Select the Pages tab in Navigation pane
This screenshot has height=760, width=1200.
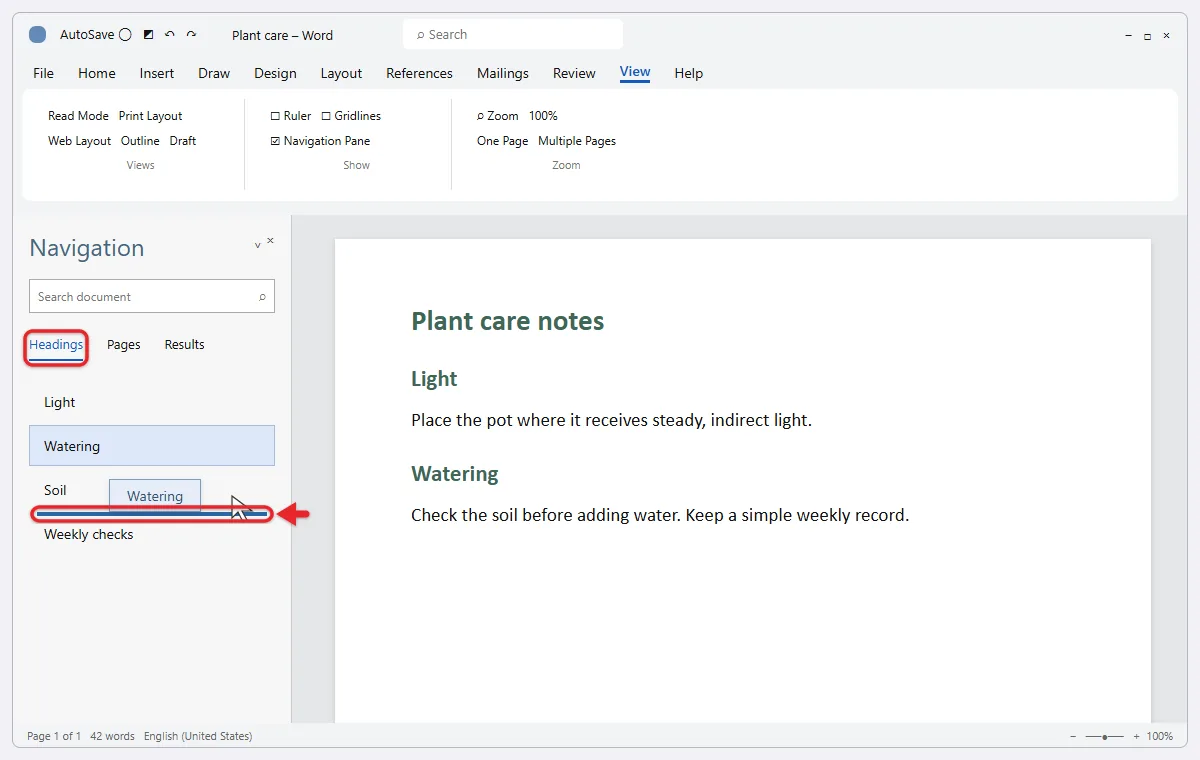[x=124, y=345]
